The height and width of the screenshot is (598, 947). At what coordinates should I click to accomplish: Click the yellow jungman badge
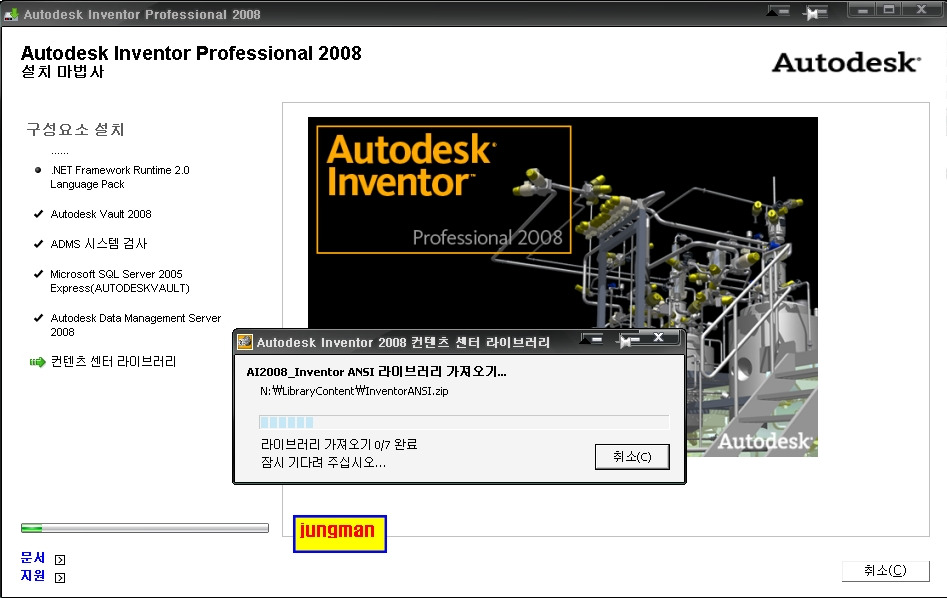tap(339, 533)
